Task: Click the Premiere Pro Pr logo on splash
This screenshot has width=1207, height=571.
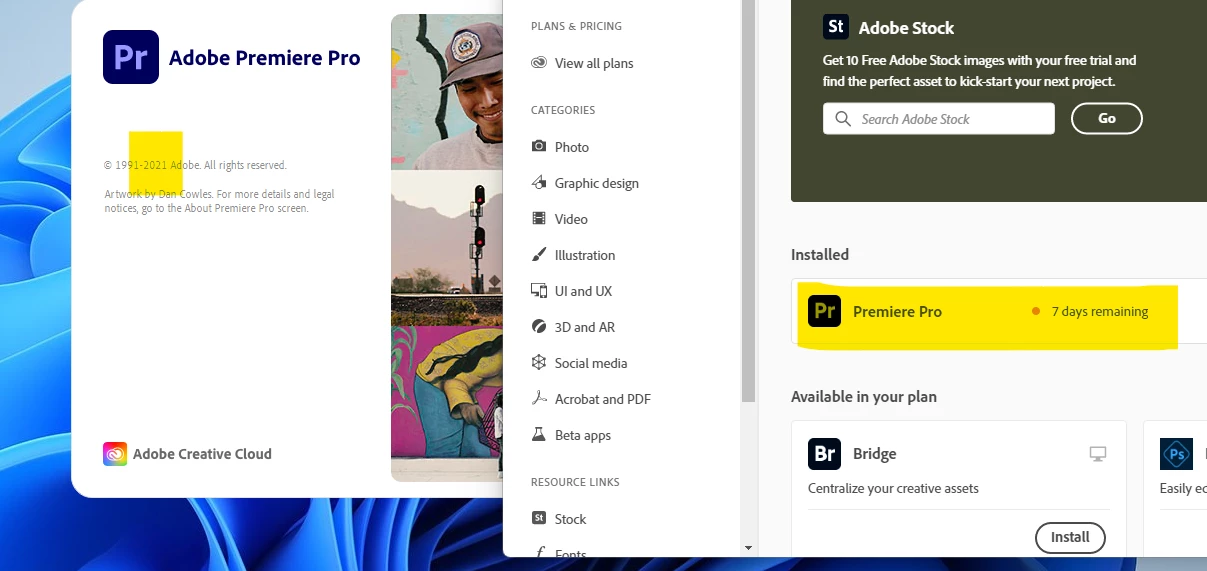Action: pos(131,56)
